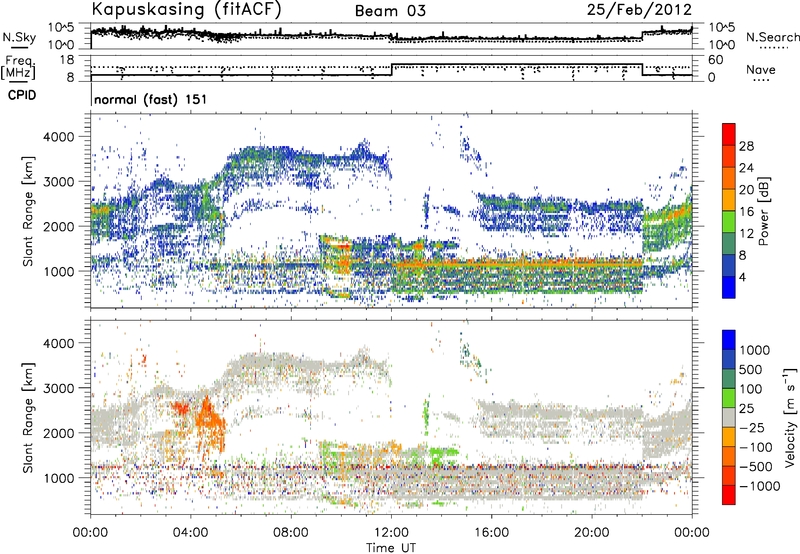Click the '08:00' time tick label
Viewport: 800px width, 554px height.
tap(291, 533)
